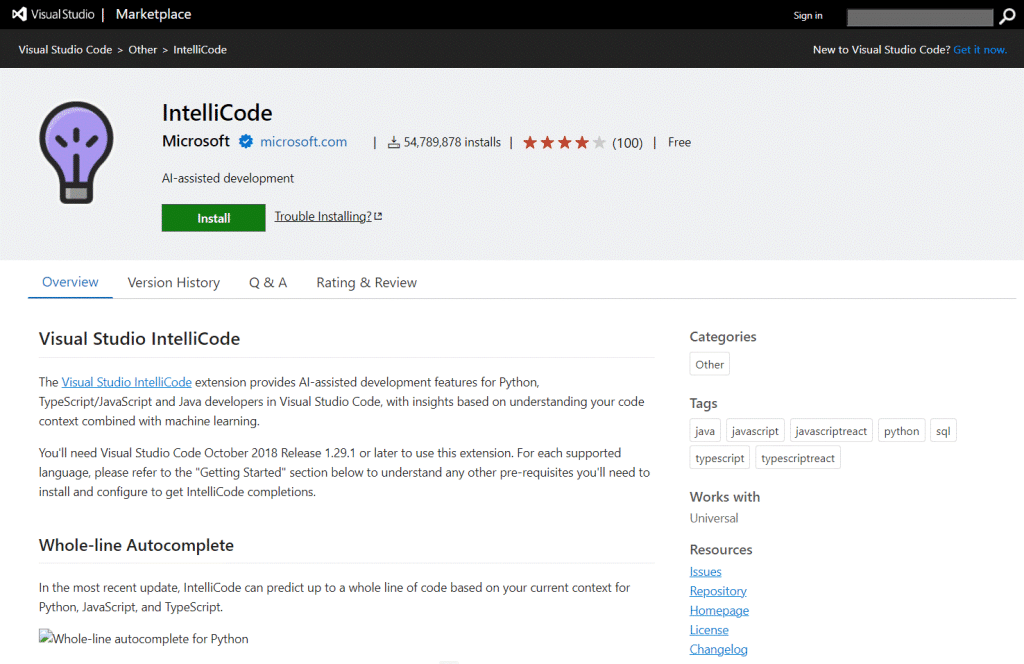Open the Issues resource link
The width and height of the screenshot is (1024, 664).
(x=705, y=571)
